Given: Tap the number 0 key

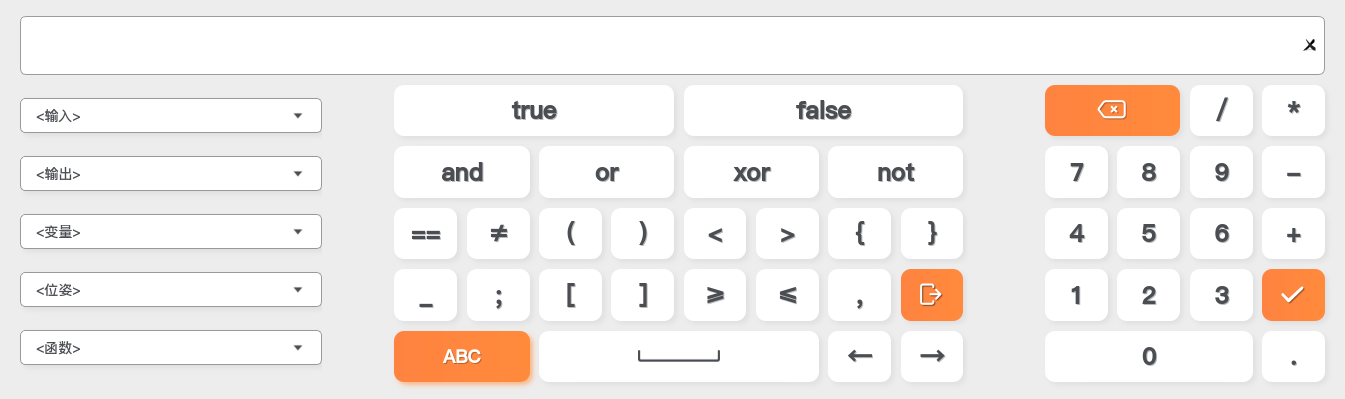Looking at the screenshot, I should coord(1148,356).
